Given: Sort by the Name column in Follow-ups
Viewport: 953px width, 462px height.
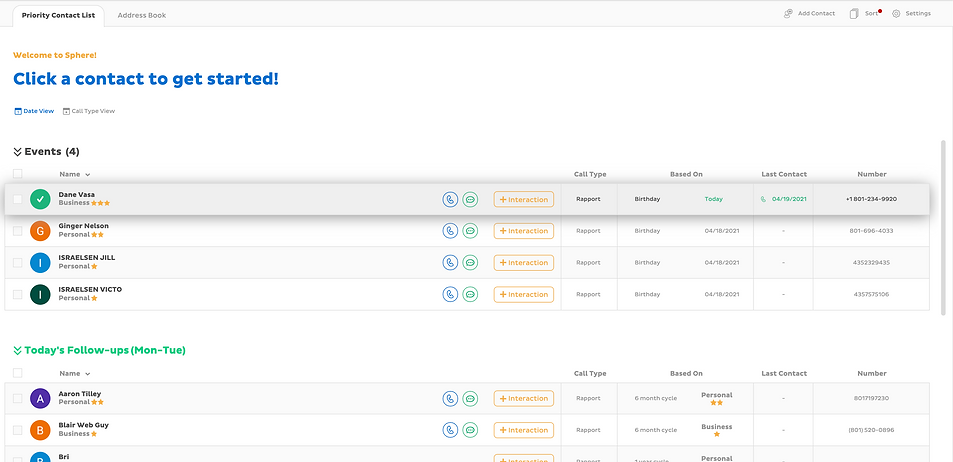Looking at the screenshot, I should pos(75,374).
